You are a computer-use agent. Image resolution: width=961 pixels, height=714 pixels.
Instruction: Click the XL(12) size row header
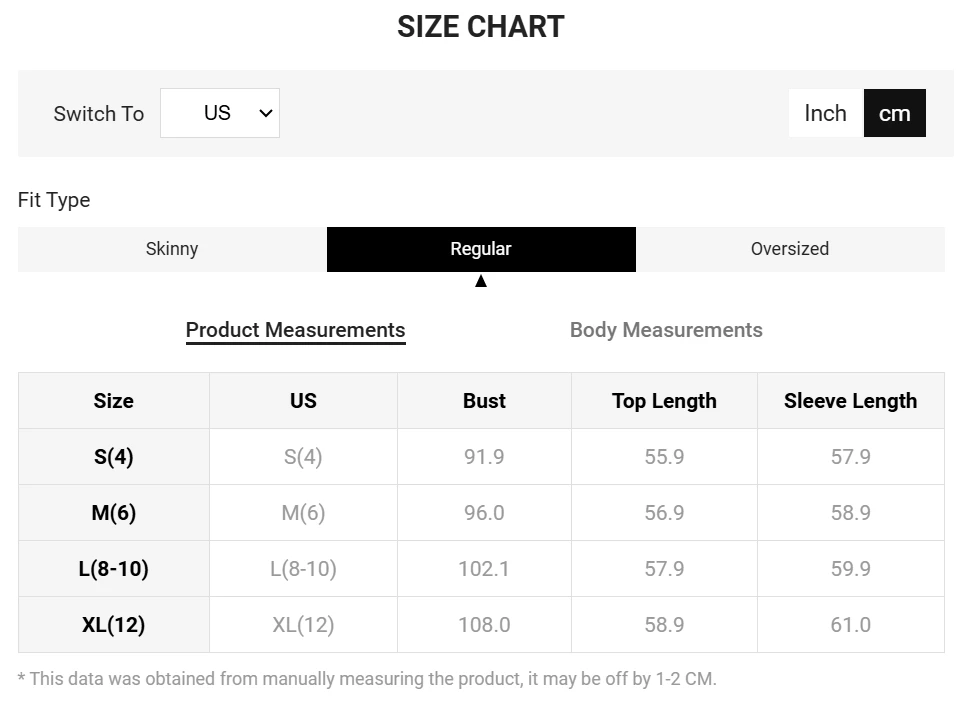click(x=114, y=625)
